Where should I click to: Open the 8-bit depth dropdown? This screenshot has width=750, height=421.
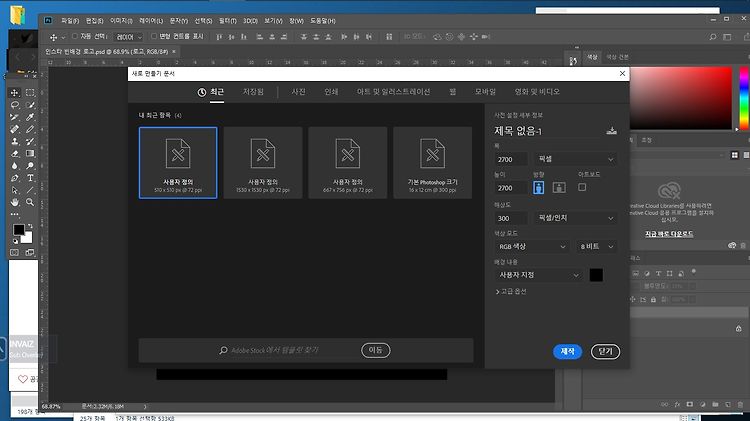point(596,246)
